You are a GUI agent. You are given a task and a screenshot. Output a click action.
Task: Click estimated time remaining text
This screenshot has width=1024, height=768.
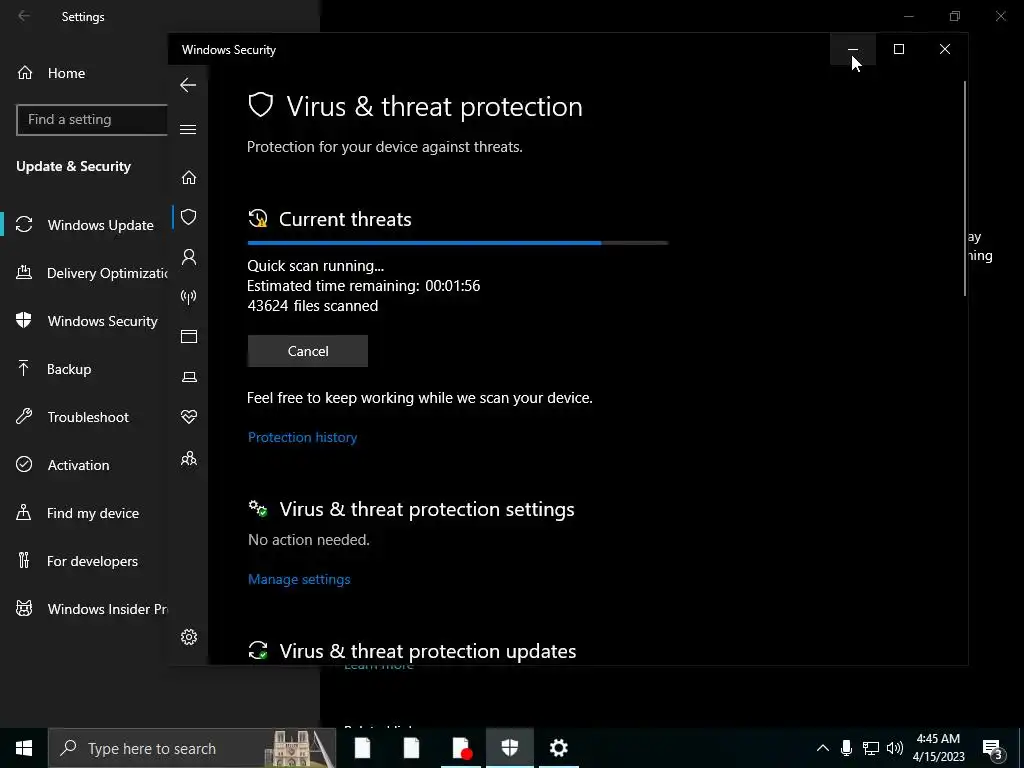(x=364, y=285)
